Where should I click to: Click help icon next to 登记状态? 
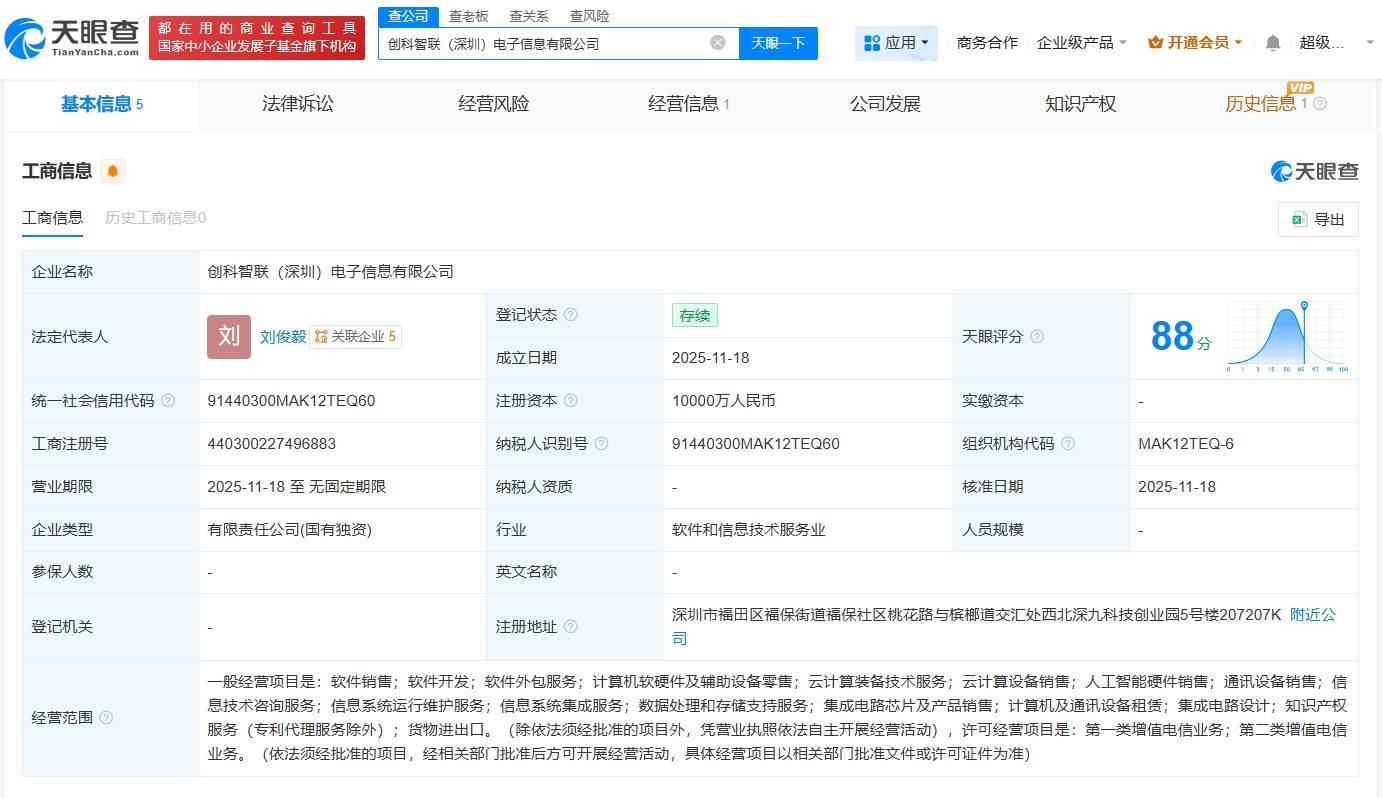(570, 315)
